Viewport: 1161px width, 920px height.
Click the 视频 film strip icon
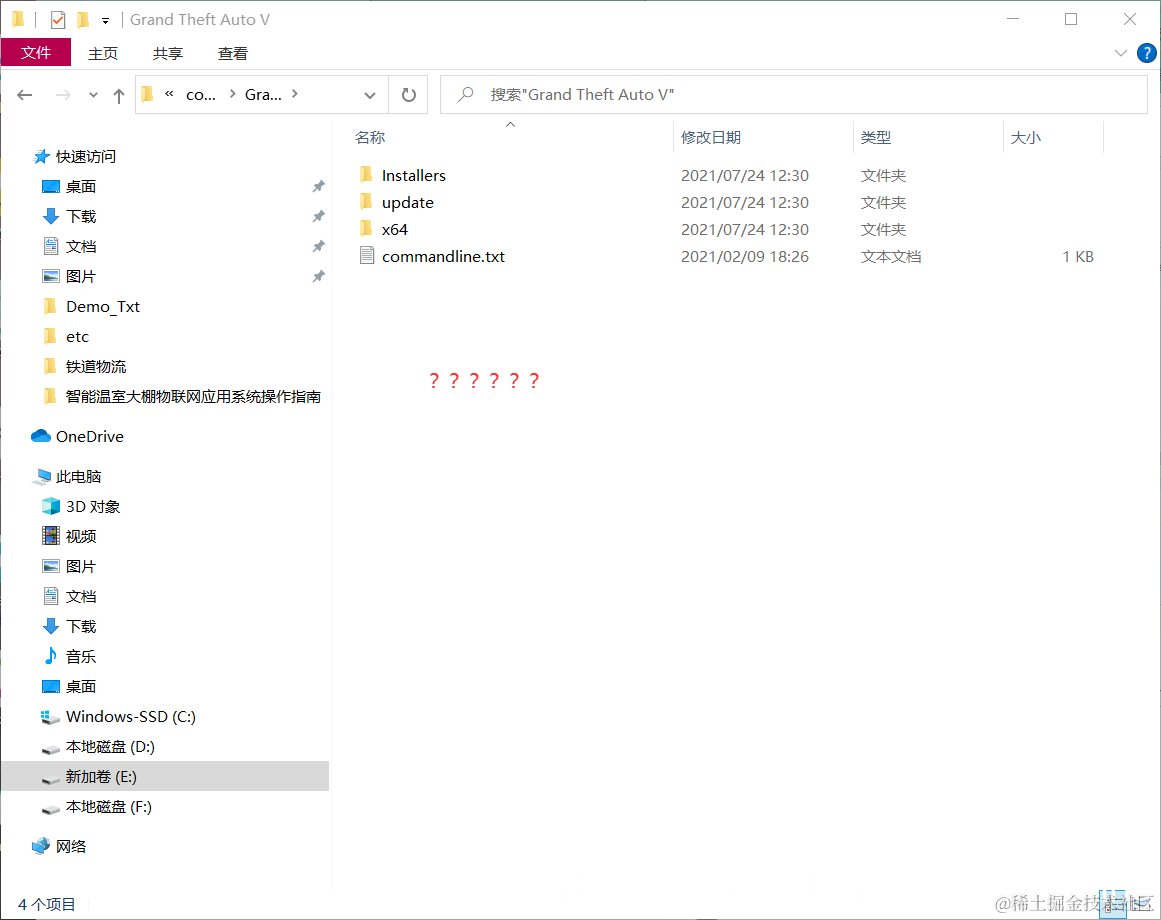(x=50, y=536)
